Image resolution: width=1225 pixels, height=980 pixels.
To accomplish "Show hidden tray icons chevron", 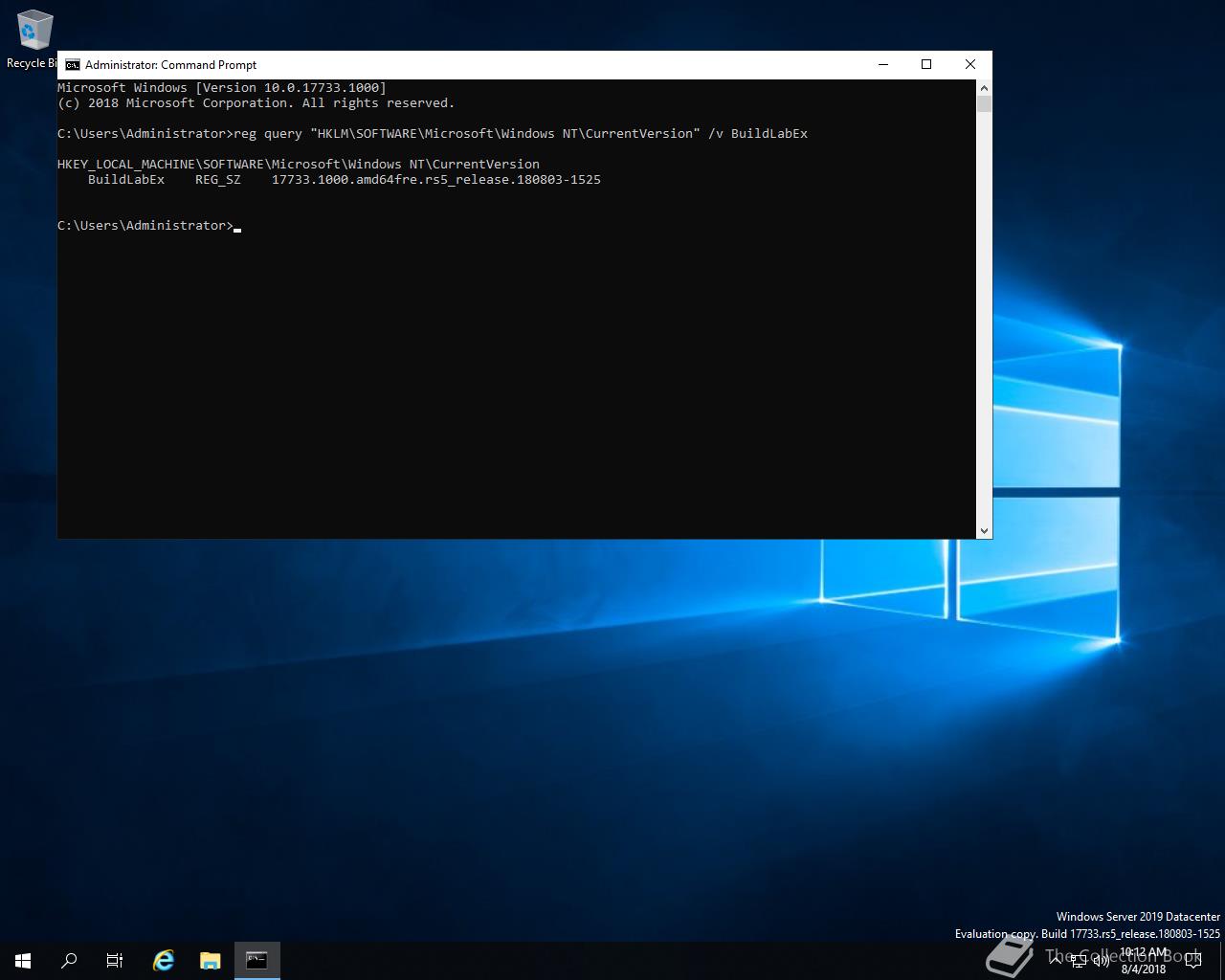I will 1057,961.
